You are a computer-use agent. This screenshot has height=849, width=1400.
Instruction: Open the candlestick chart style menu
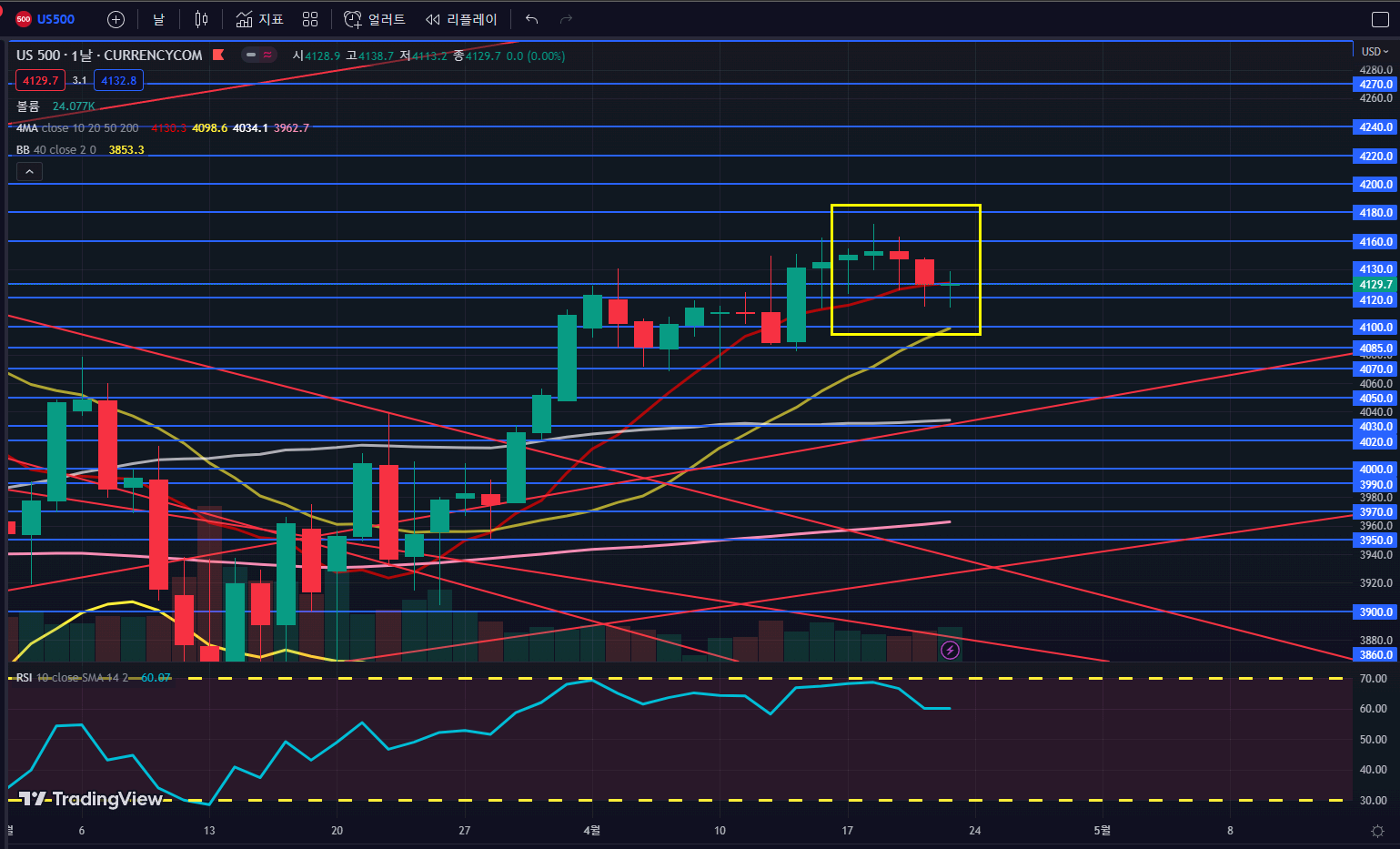[201, 19]
